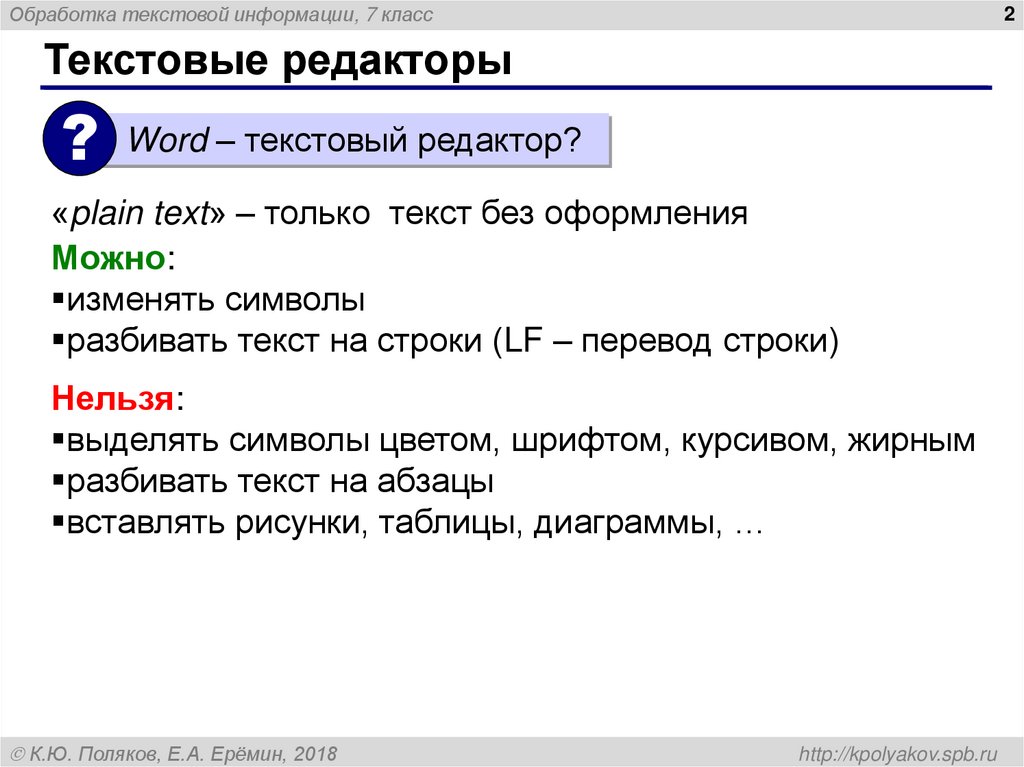1024x767 pixels.
Task: Click the slide number 2
Action: coord(1009,14)
